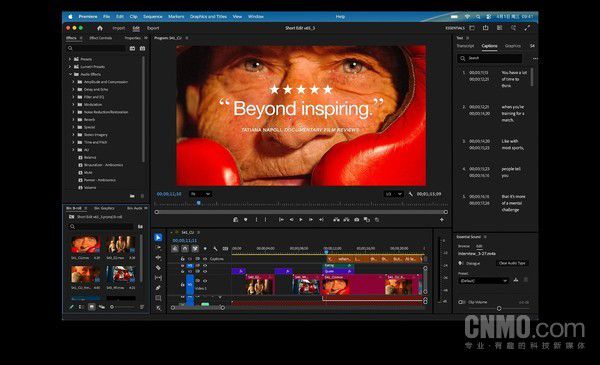Screen dimensions: 600x365
Task: Switch to the Transcript tab
Action: click(x=466, y=46)
